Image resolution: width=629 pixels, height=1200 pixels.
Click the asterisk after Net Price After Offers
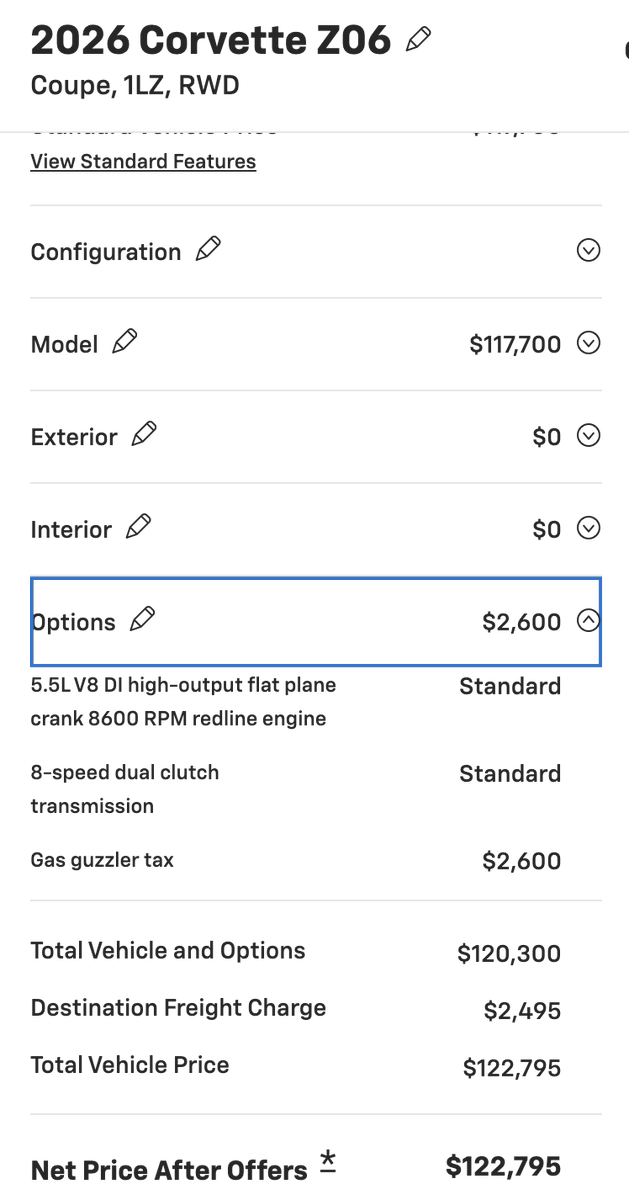[328, 1162]
